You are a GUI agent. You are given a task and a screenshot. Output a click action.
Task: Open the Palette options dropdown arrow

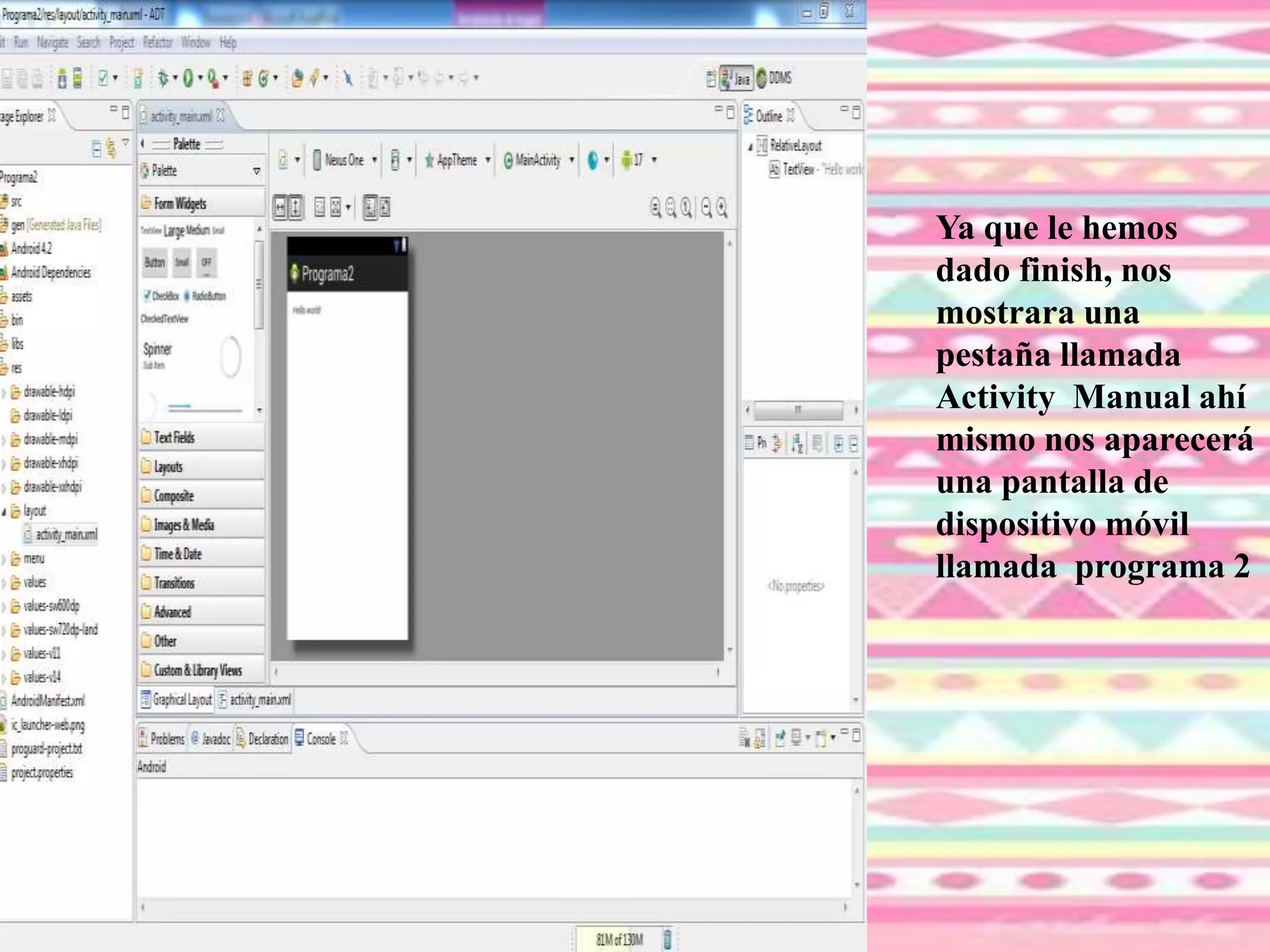(257, 171)
